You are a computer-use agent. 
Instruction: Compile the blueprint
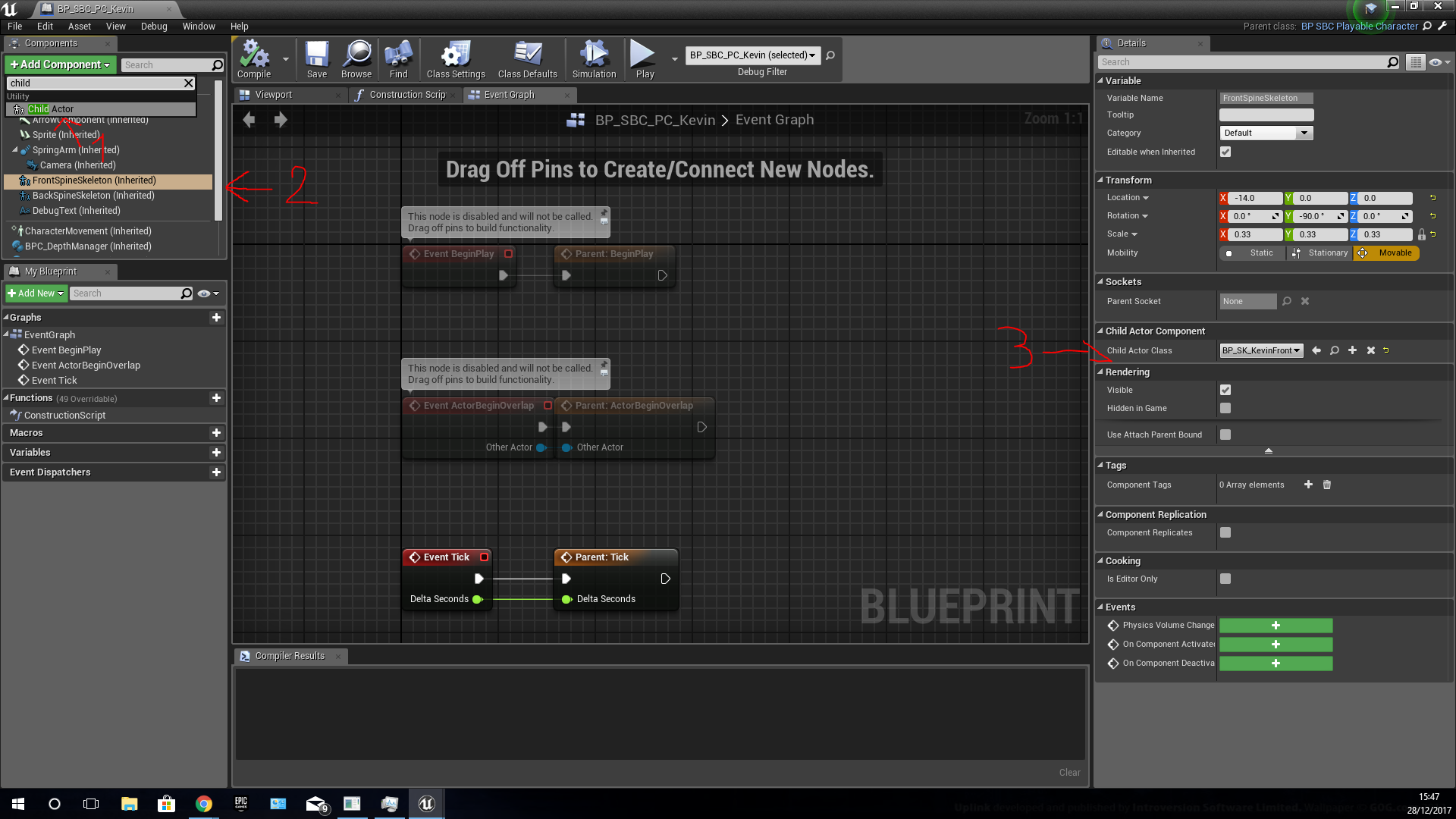pos(254,59)
